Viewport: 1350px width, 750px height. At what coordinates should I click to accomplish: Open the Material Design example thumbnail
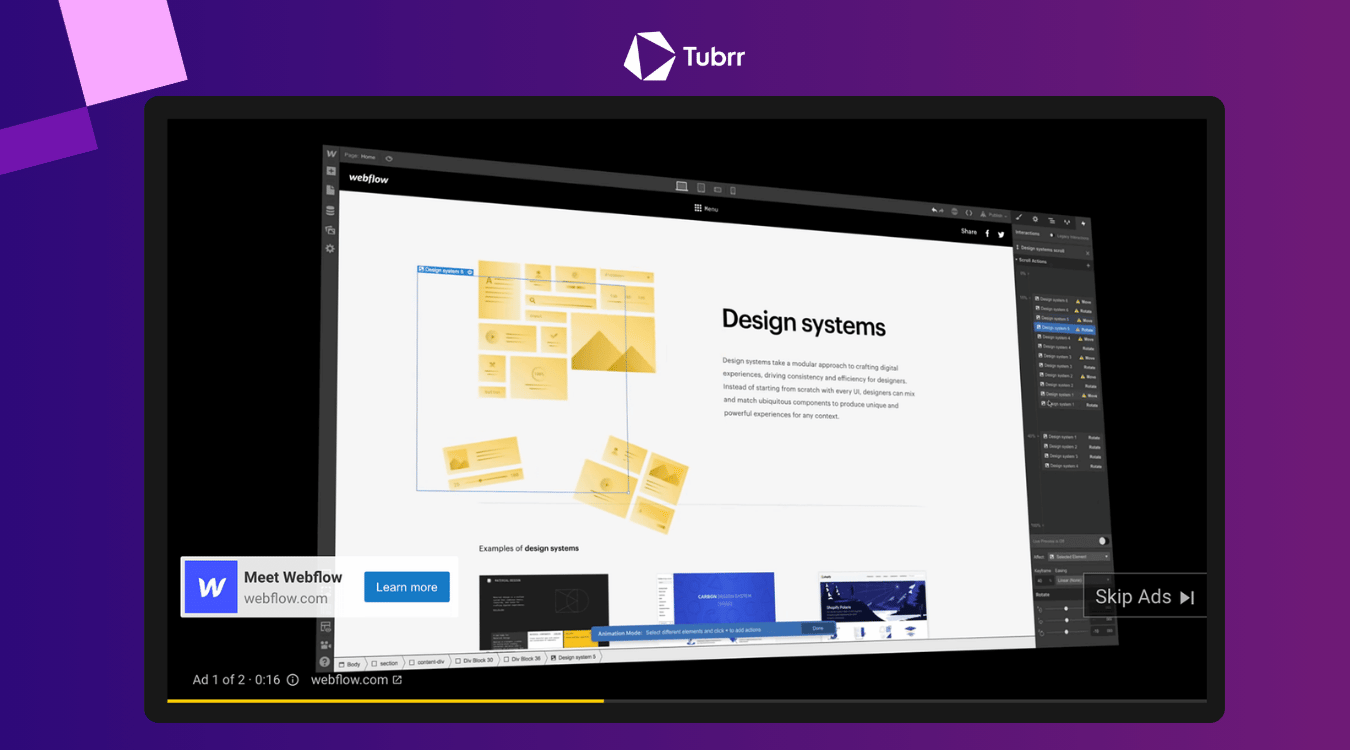tap(544, 611)
